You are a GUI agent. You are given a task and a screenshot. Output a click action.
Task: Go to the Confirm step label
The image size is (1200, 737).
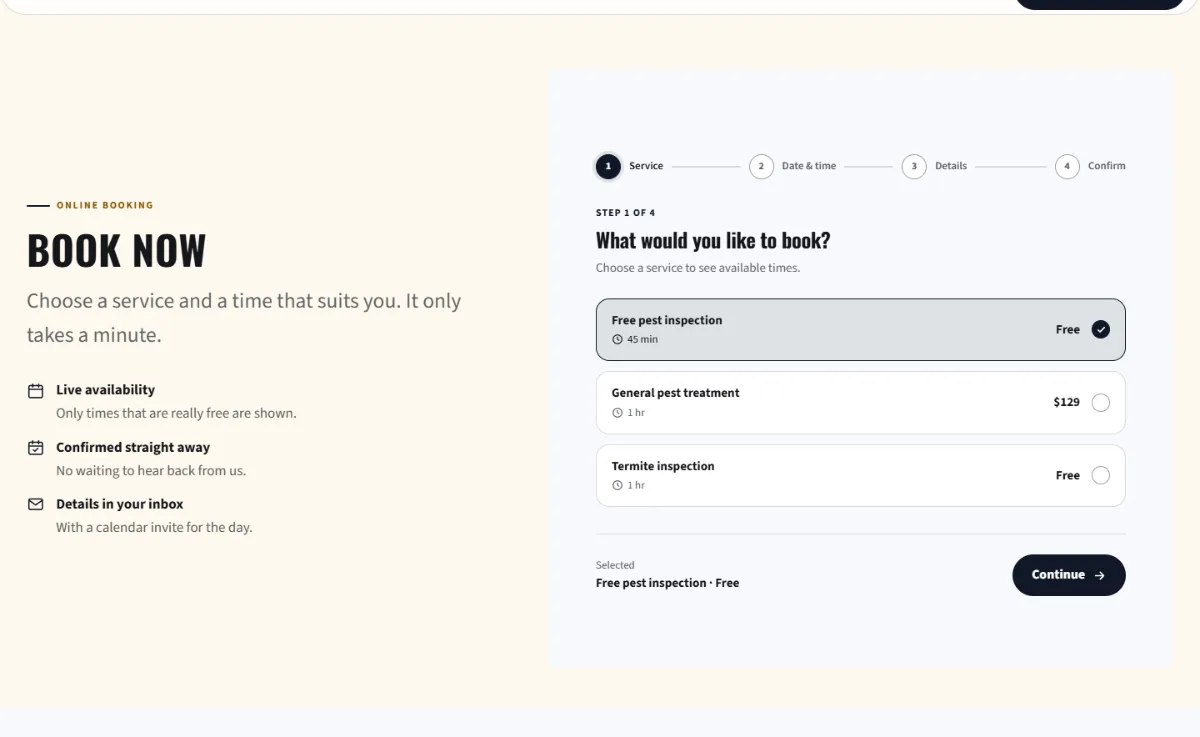point(1107,166)
